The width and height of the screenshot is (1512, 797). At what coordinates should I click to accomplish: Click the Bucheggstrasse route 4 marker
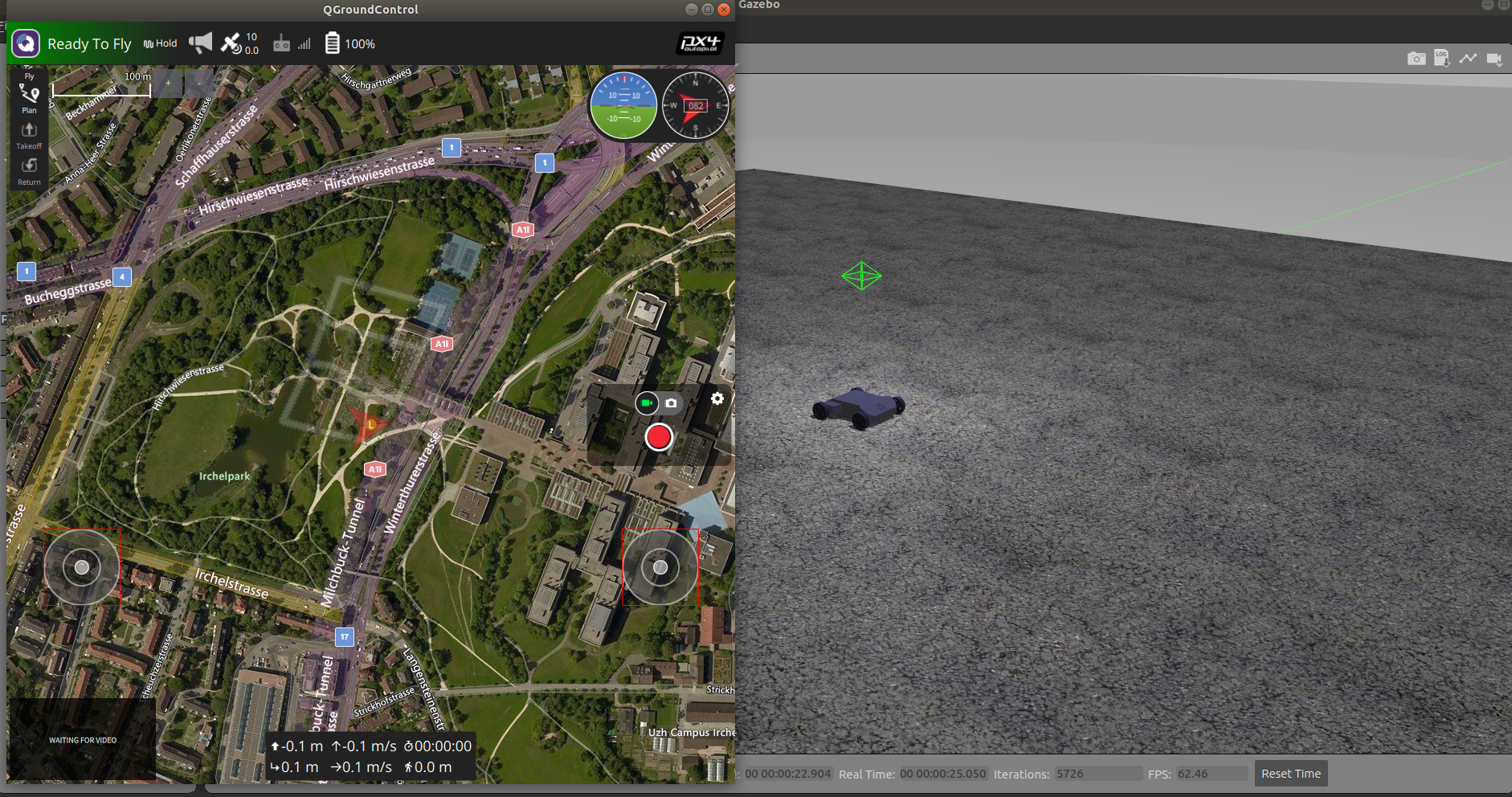pos(122,276)
